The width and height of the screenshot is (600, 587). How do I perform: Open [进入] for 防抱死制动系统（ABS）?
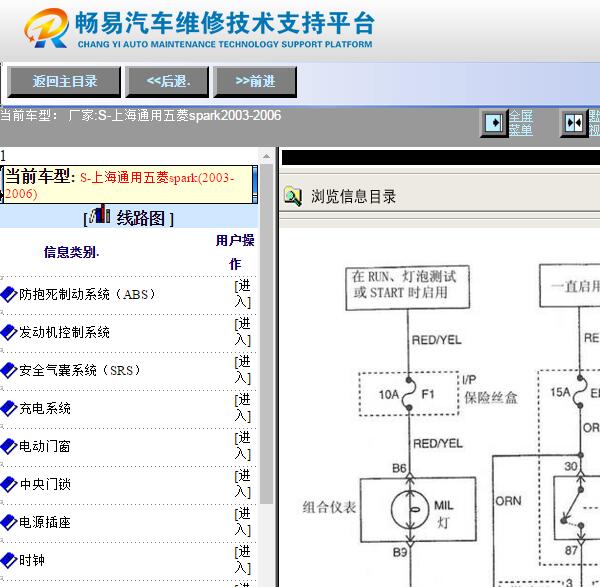[x=243, y=294]
